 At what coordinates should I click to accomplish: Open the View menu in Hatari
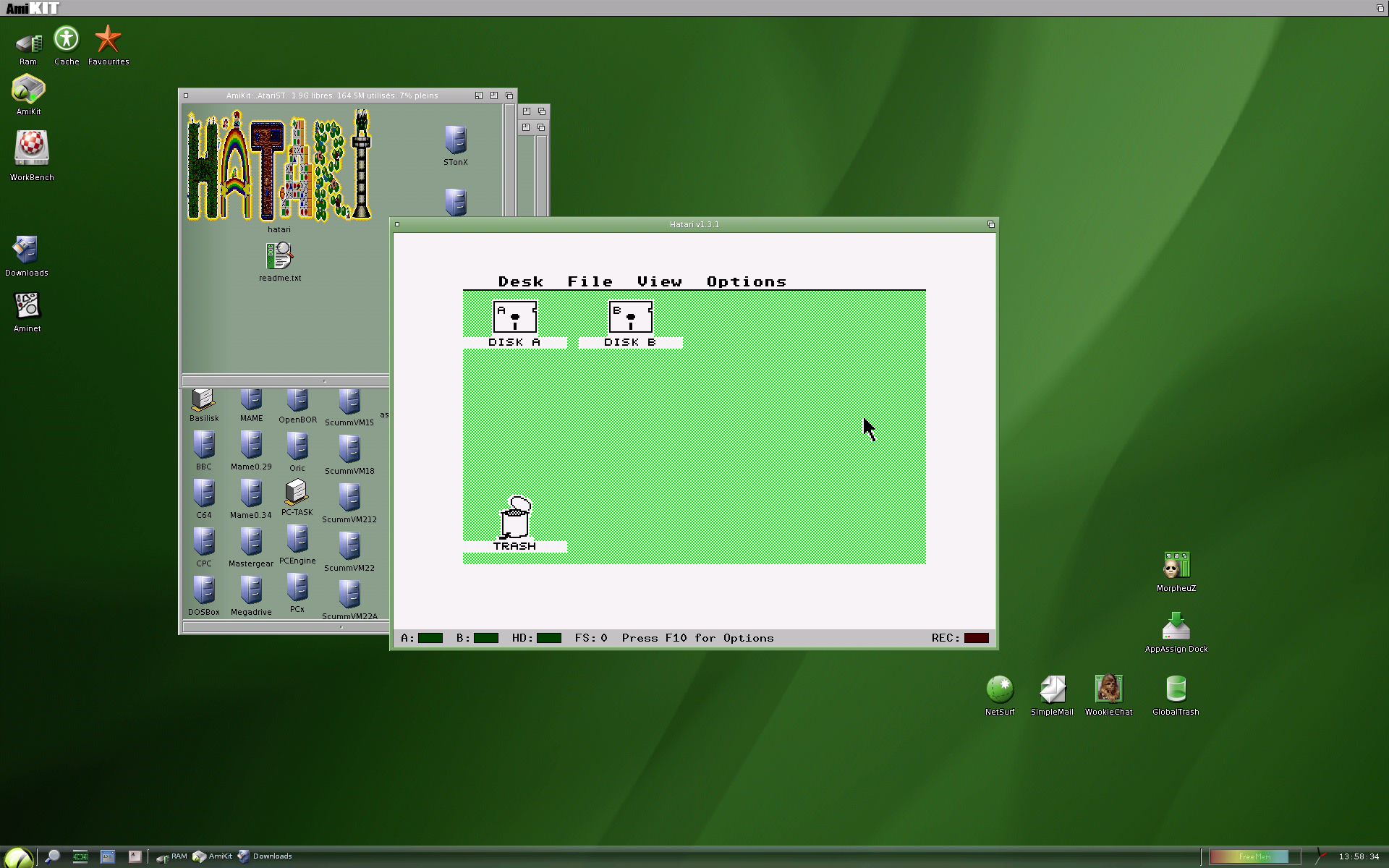[x=659, y=281]
